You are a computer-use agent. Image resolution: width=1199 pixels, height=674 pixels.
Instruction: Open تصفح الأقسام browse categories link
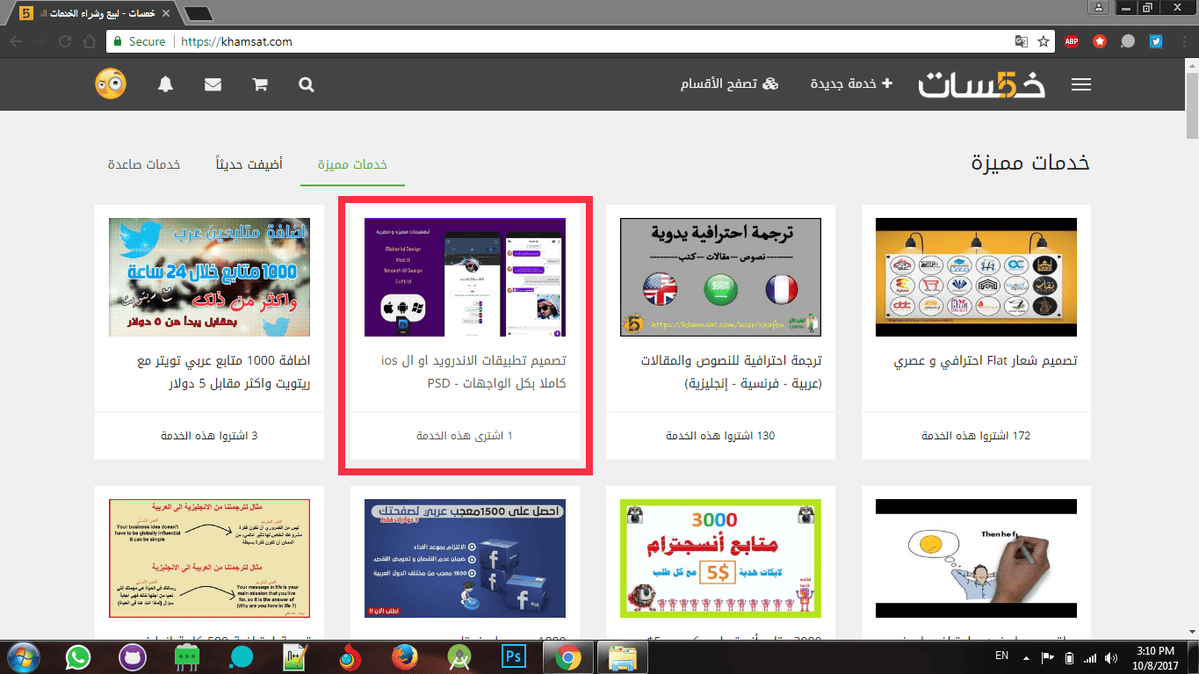tap(729, 83)
